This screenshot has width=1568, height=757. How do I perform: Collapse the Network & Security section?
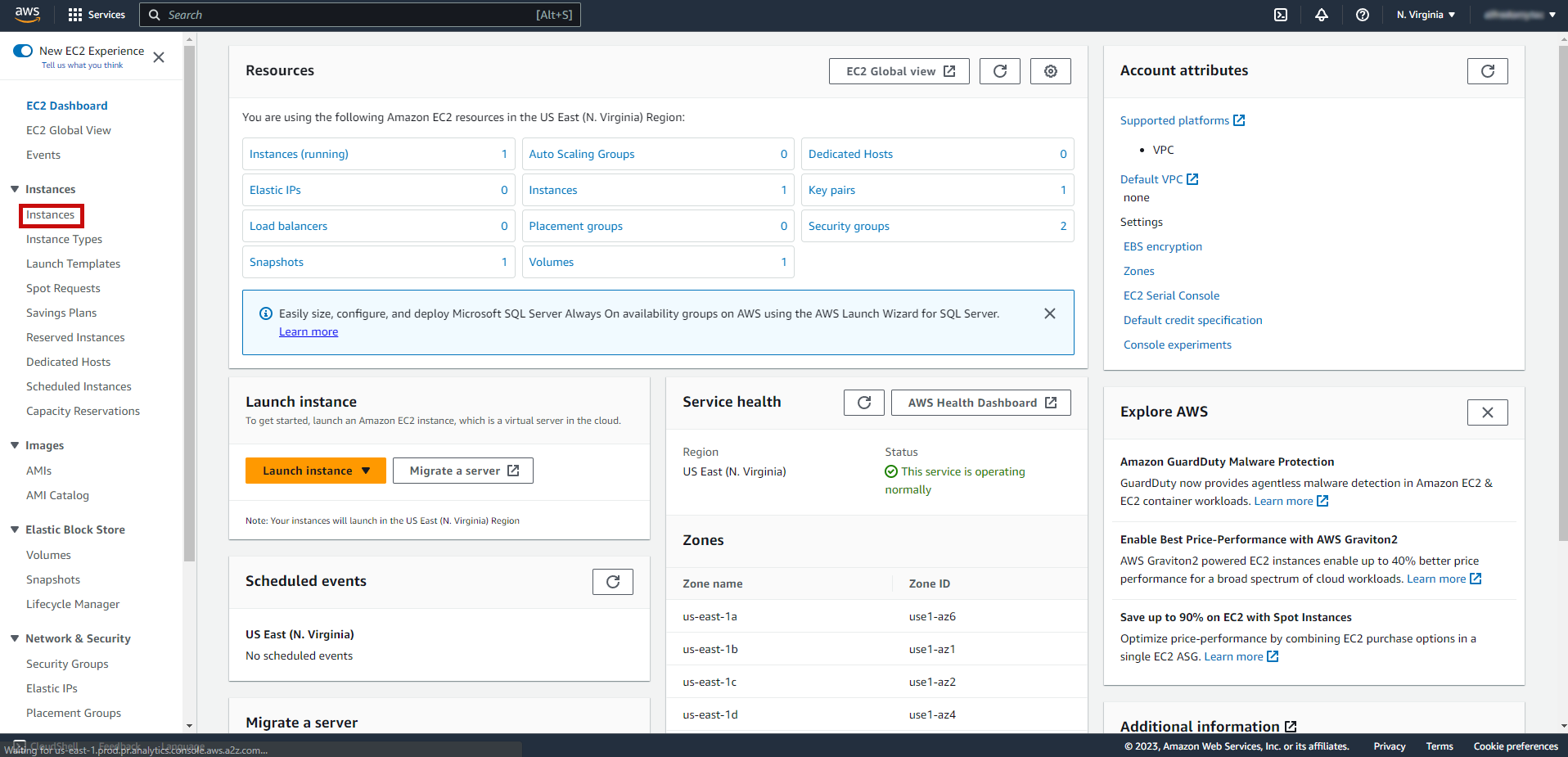15,638
